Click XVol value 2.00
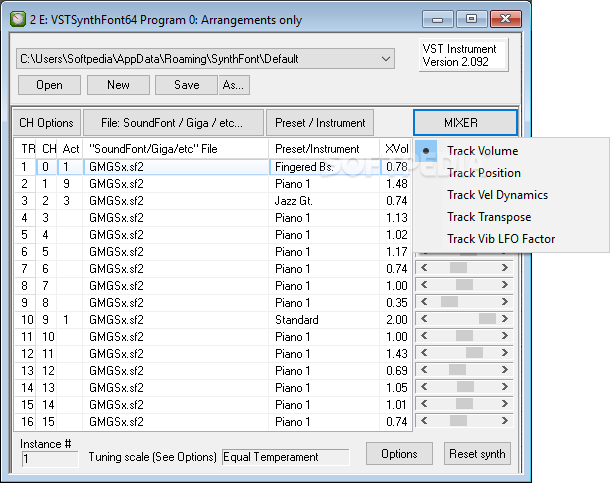610x483 pixels. (x=396, y=320)
